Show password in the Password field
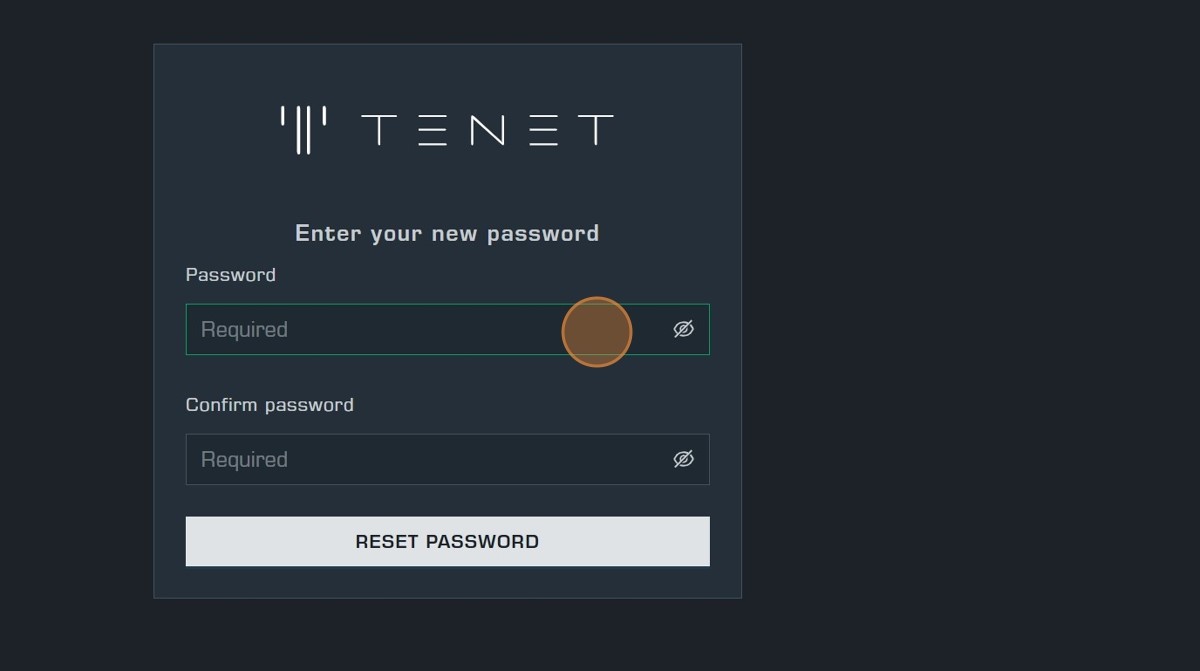This screenshot has width=1200, height=671. [x=683, y=329]
